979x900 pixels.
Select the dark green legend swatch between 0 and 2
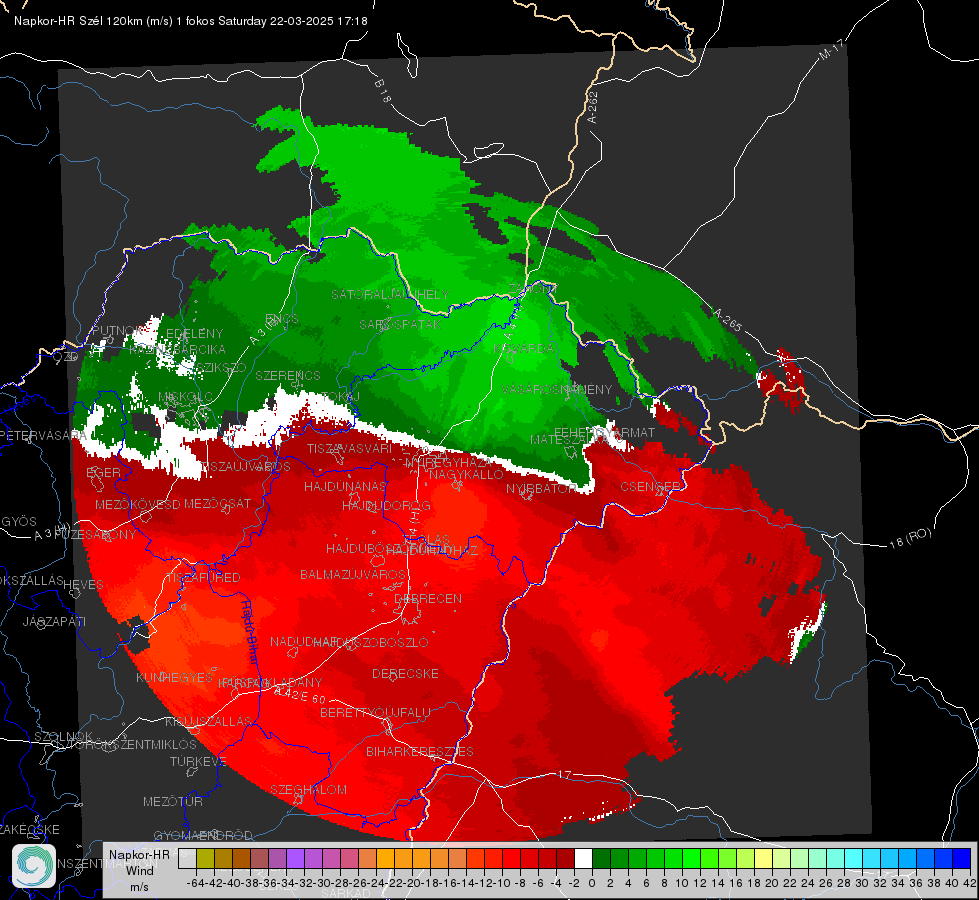tap(601, 859)
